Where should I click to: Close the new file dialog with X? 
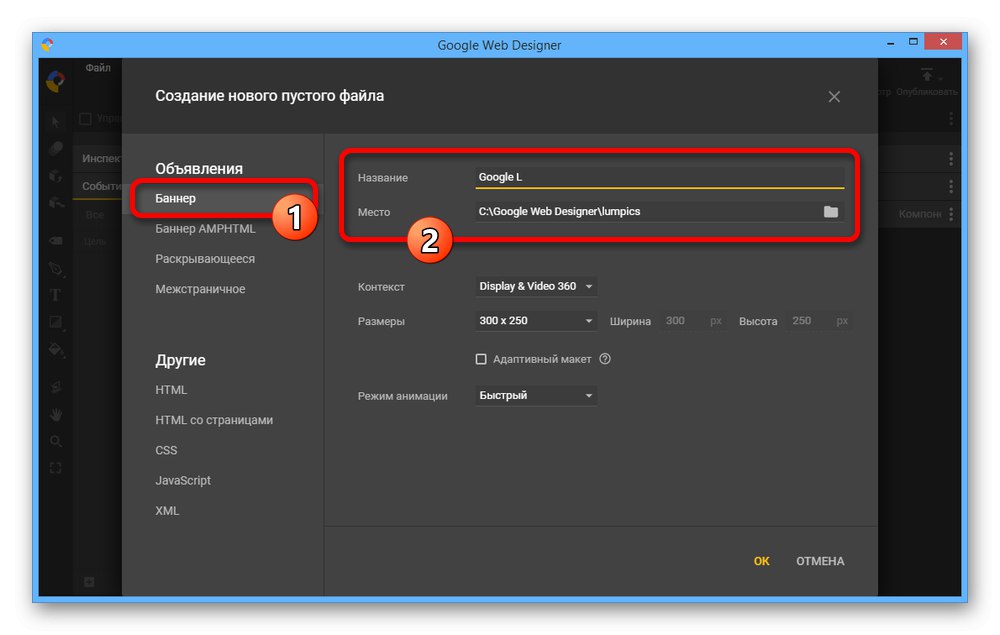[834, 97]
